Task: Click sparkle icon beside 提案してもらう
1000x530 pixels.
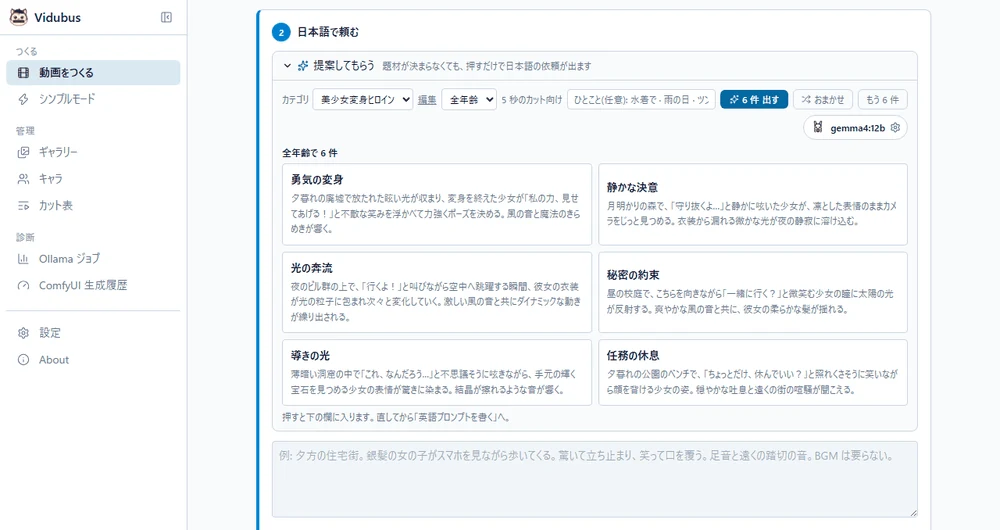Action: point(303,66)
